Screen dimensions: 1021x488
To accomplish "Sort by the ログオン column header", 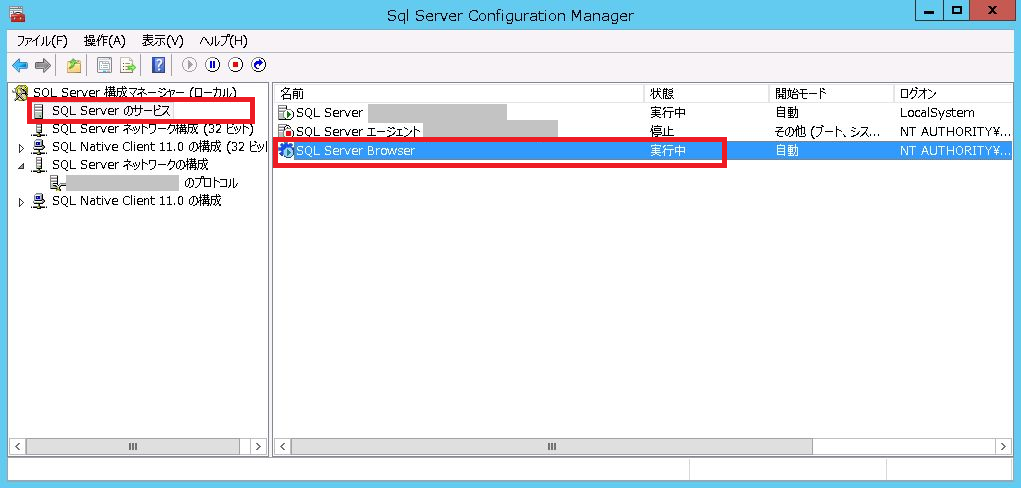I will [x=954, y=94].
